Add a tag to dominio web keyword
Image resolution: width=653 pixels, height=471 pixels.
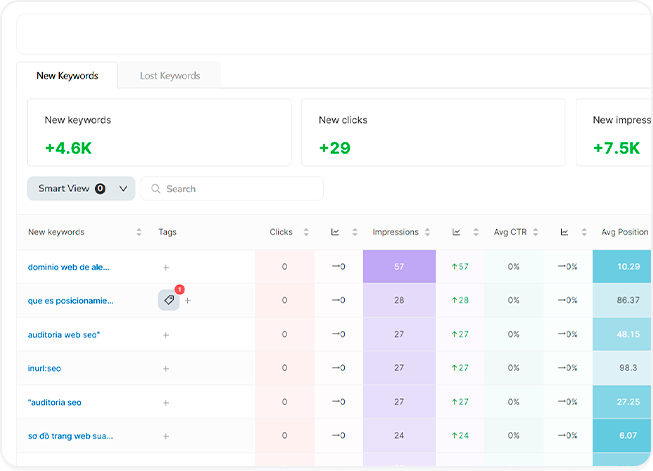166,267
